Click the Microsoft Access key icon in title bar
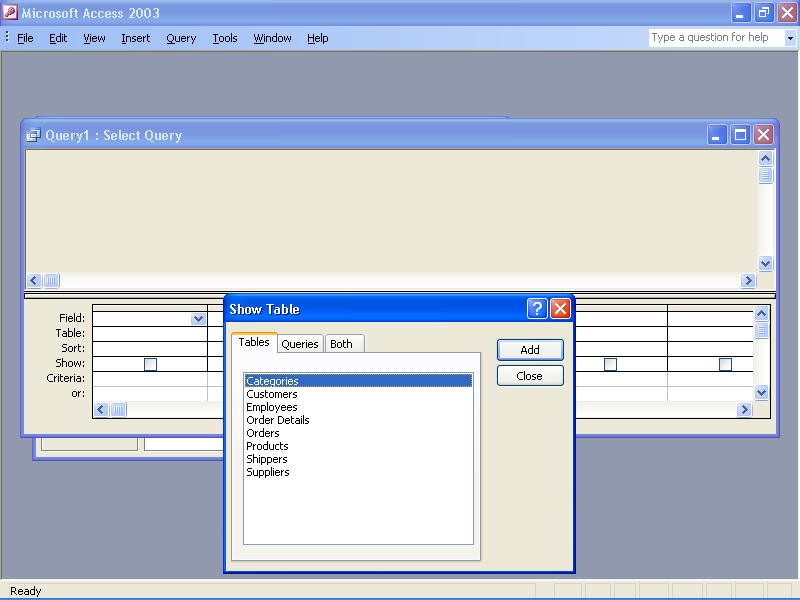 point(10,12)
